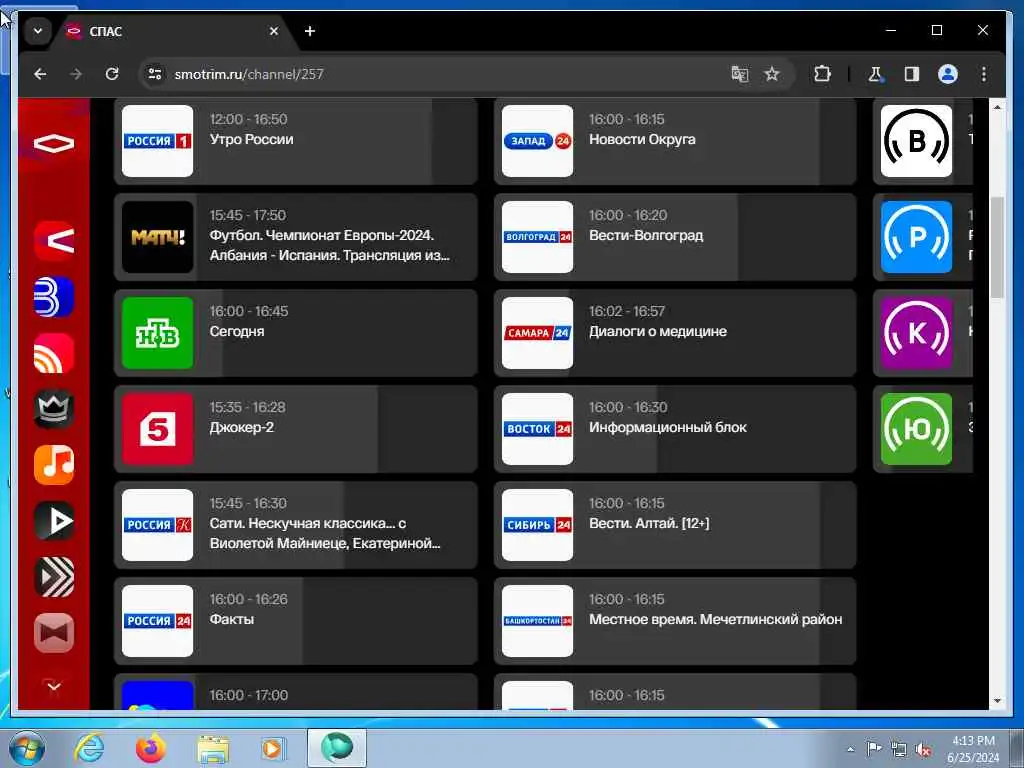
Task: Launch Internet Explorer from taskbar
Action: (x=89, y=748)
